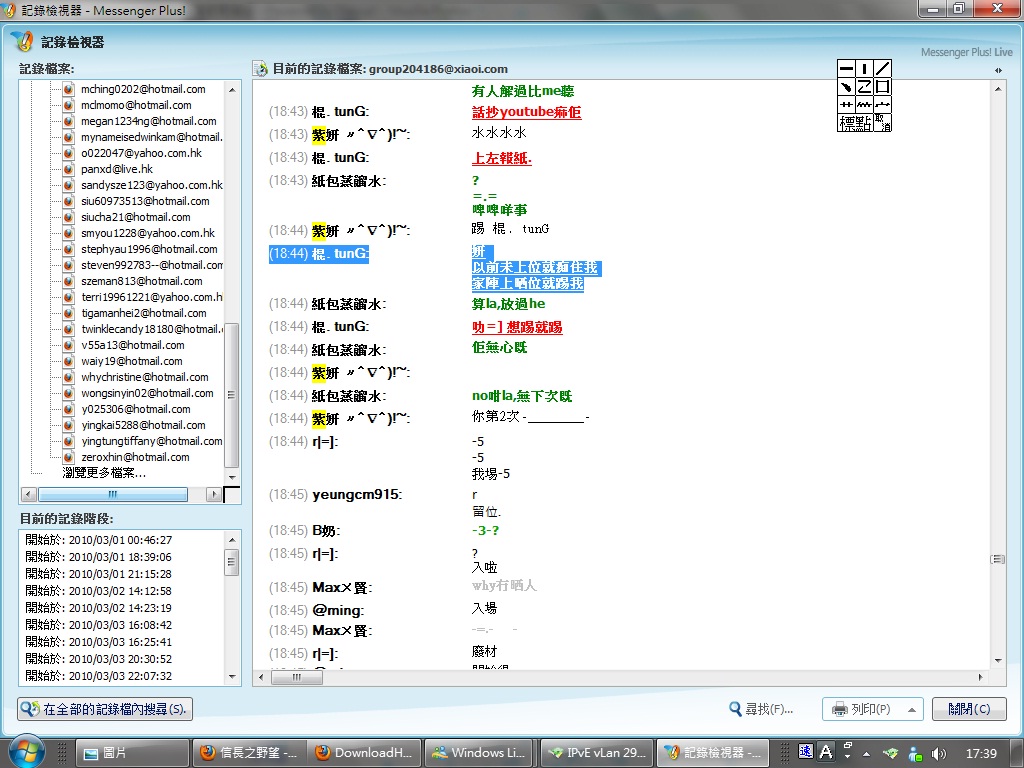Click 瀏覽更多檔案... to browse more files
Image resolution: width=1024 pixels, height=768 pixels.
[104, 473]
